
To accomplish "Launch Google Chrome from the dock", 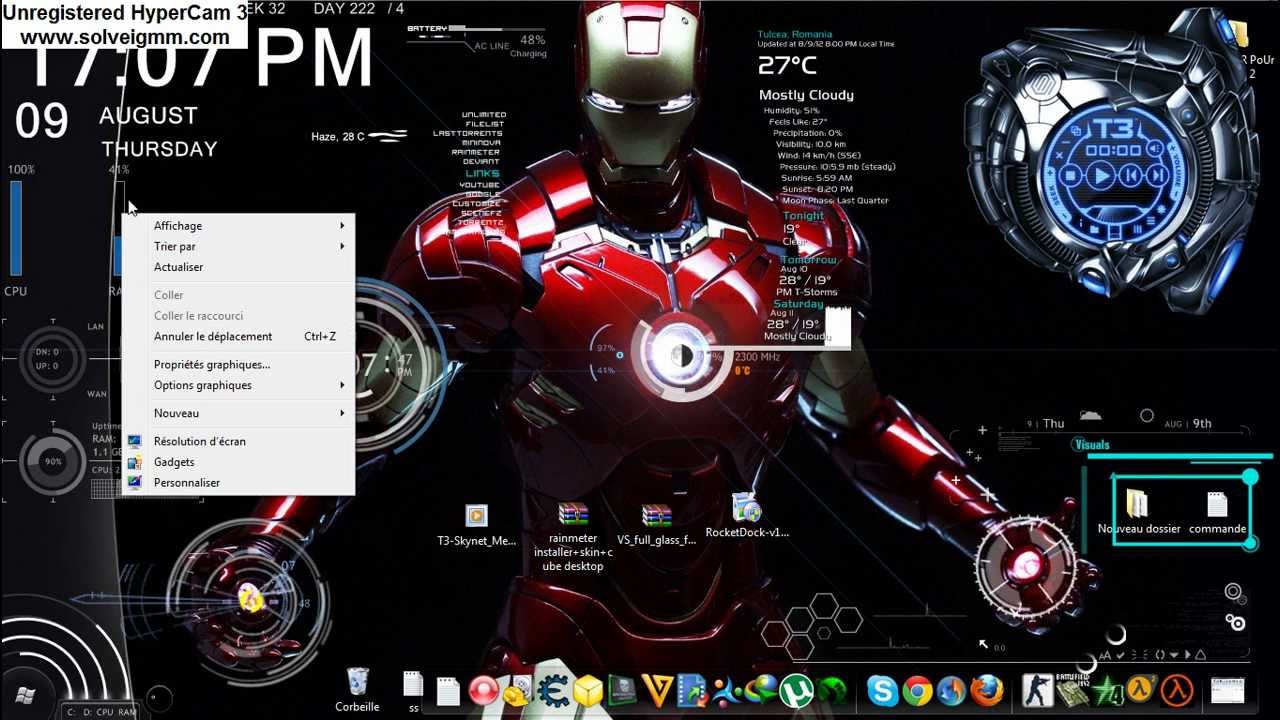I will 917,691.
